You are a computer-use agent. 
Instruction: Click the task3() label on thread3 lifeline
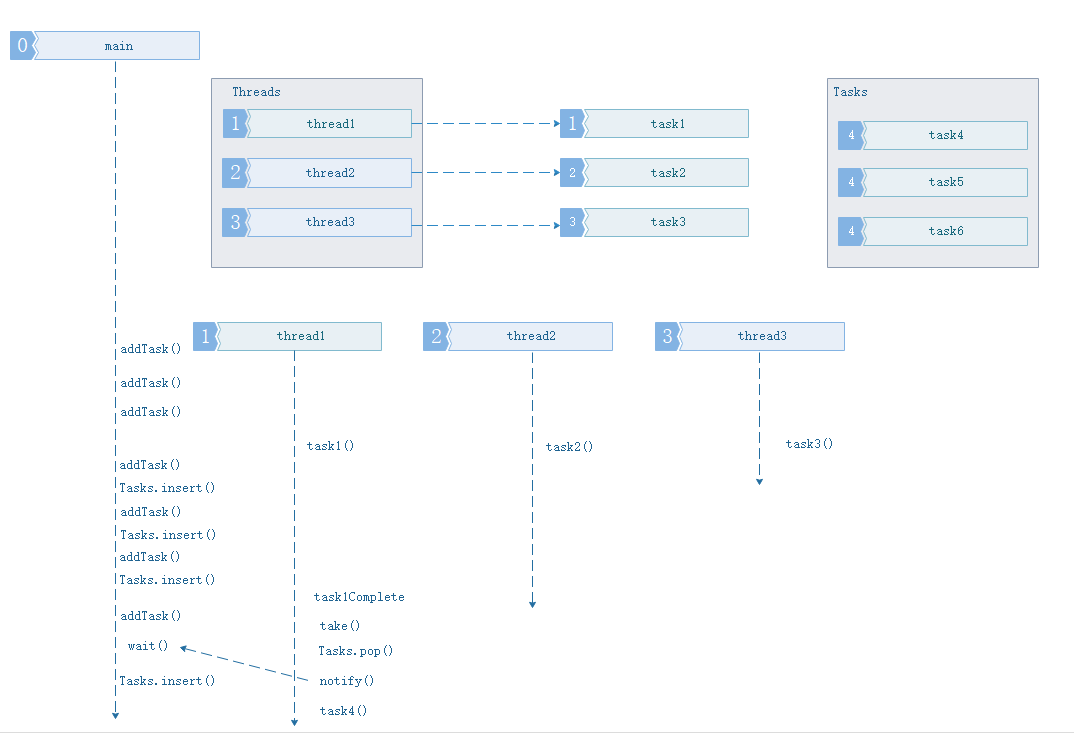pyautogui.click(x=809, y=444)
